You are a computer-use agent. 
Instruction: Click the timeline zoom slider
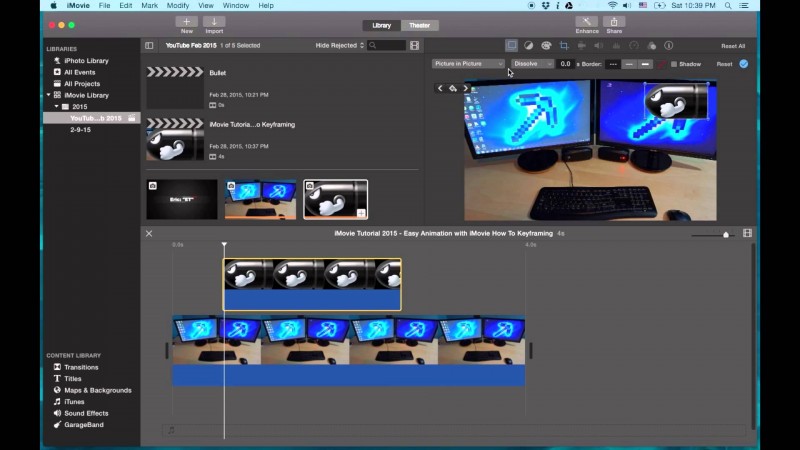click(726, 234)
